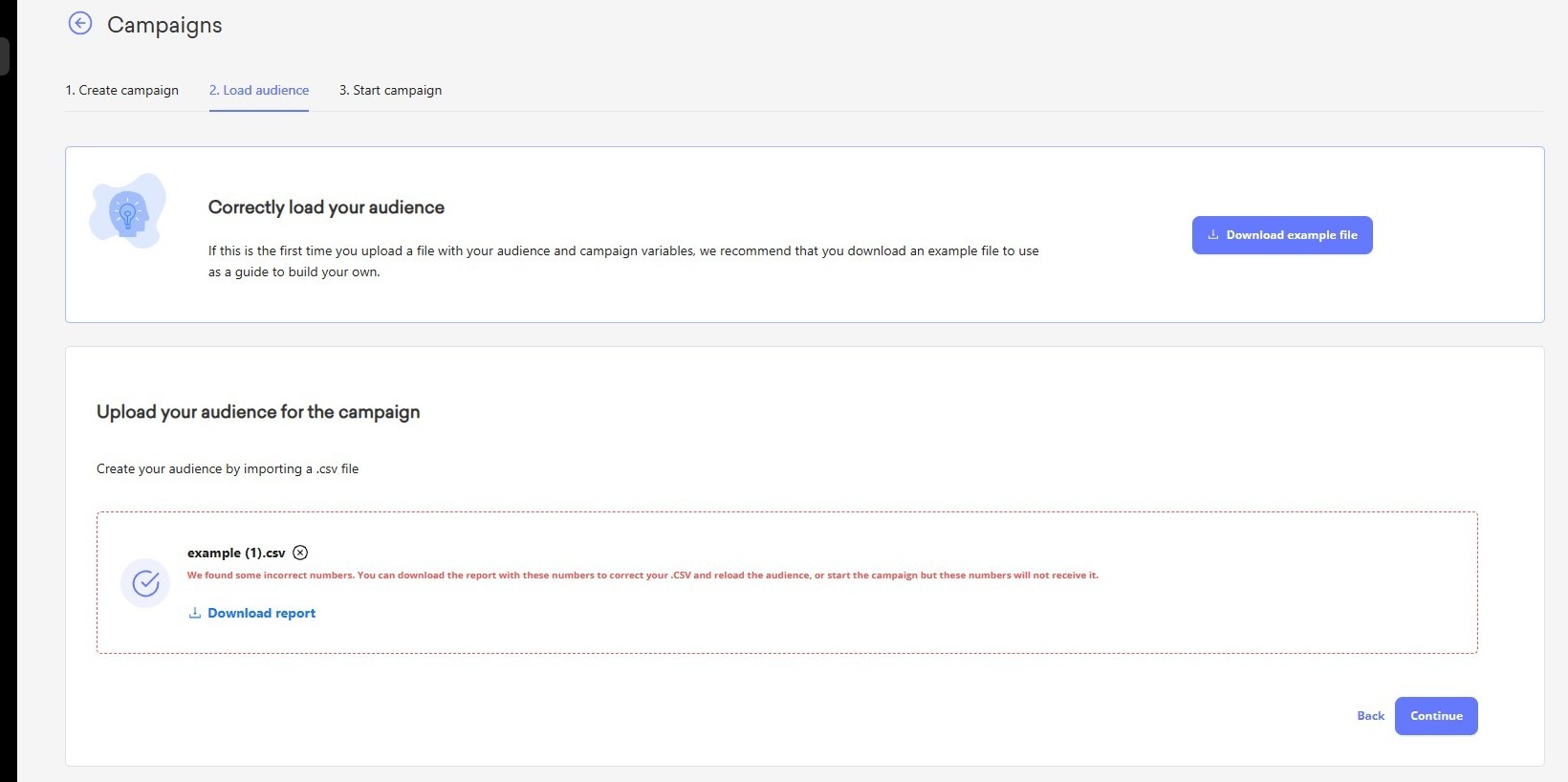Click the Correctly load your audience heading
1568x782 pixels.
326,207
